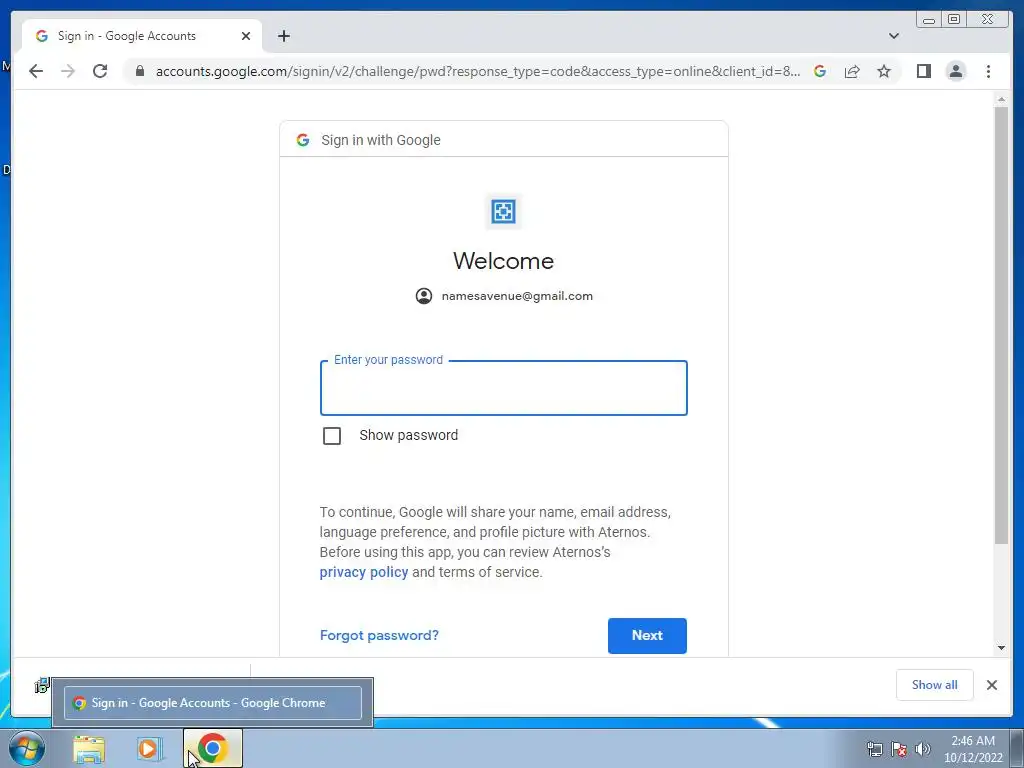This screenshot has height=768, width=1024.
Task: Click the padlock site info icon
Action: [140, 71]
